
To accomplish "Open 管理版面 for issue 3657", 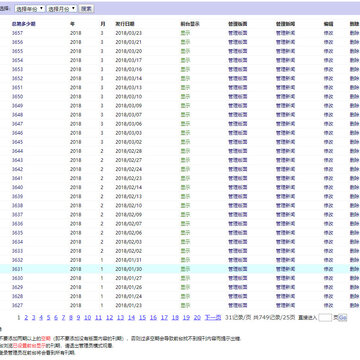I will pyautogui.click(x=238, y=33).
